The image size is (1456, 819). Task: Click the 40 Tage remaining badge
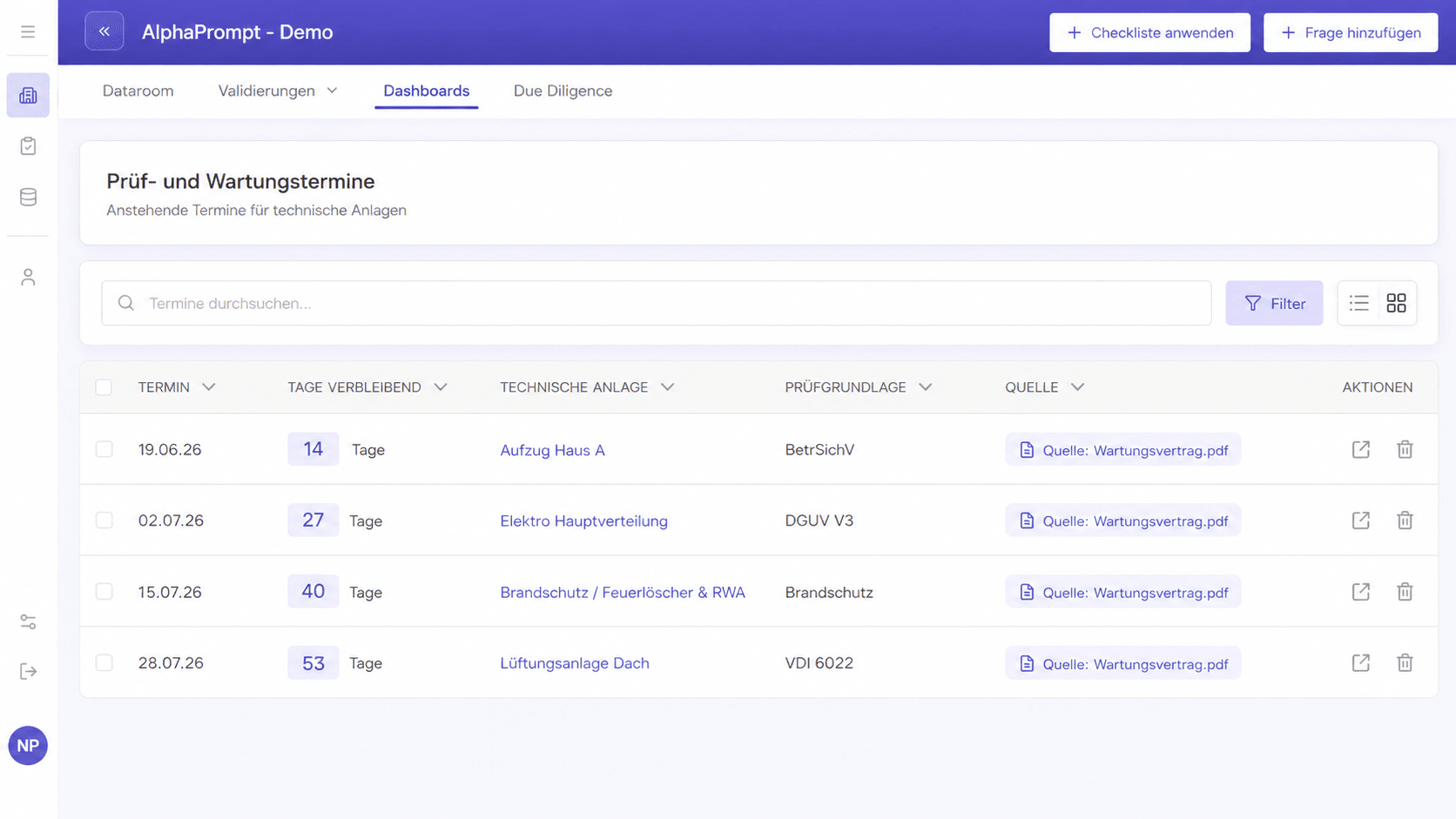313,592
